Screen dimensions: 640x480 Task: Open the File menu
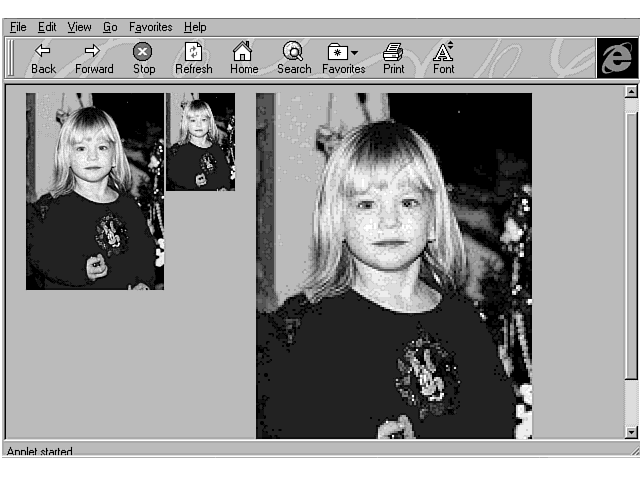click(18, 27)
